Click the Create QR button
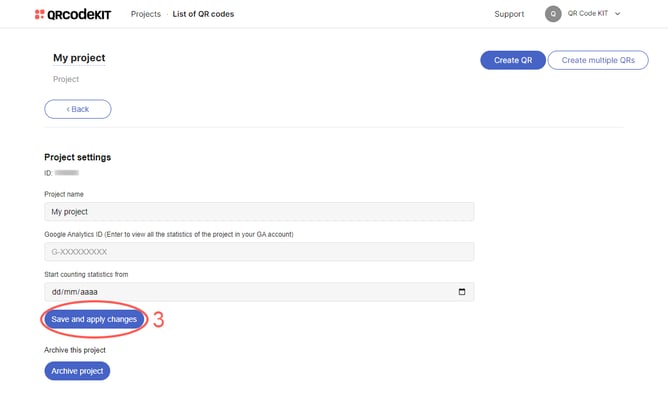668x401 pixels. point(513,60)
